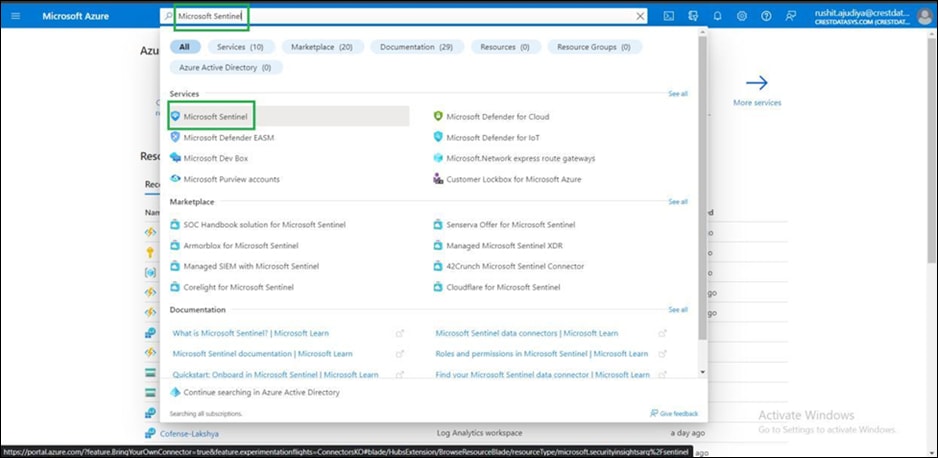The image size is (938, 458).
Task: Open the Help question mark icon
Action: [766, 16]
